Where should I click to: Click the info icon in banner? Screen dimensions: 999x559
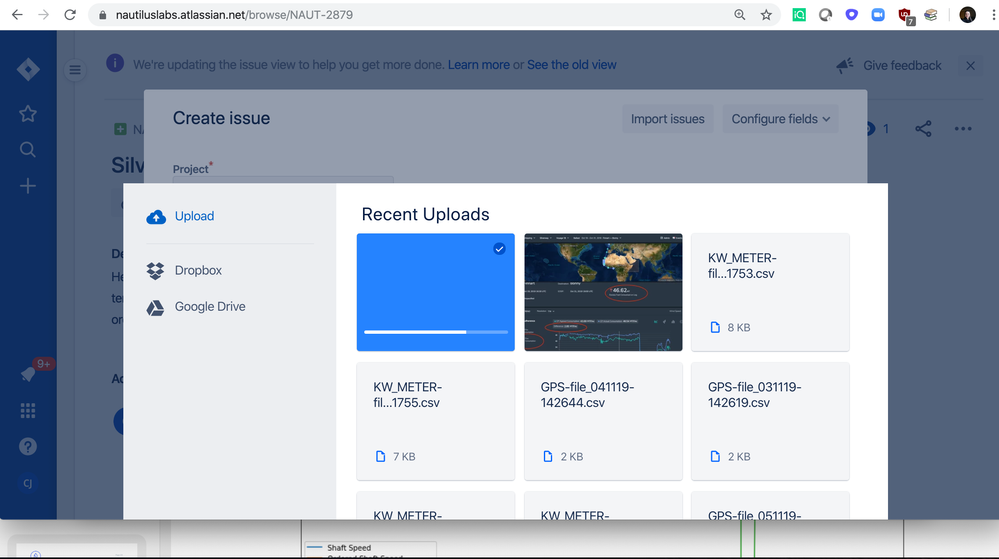115,64
